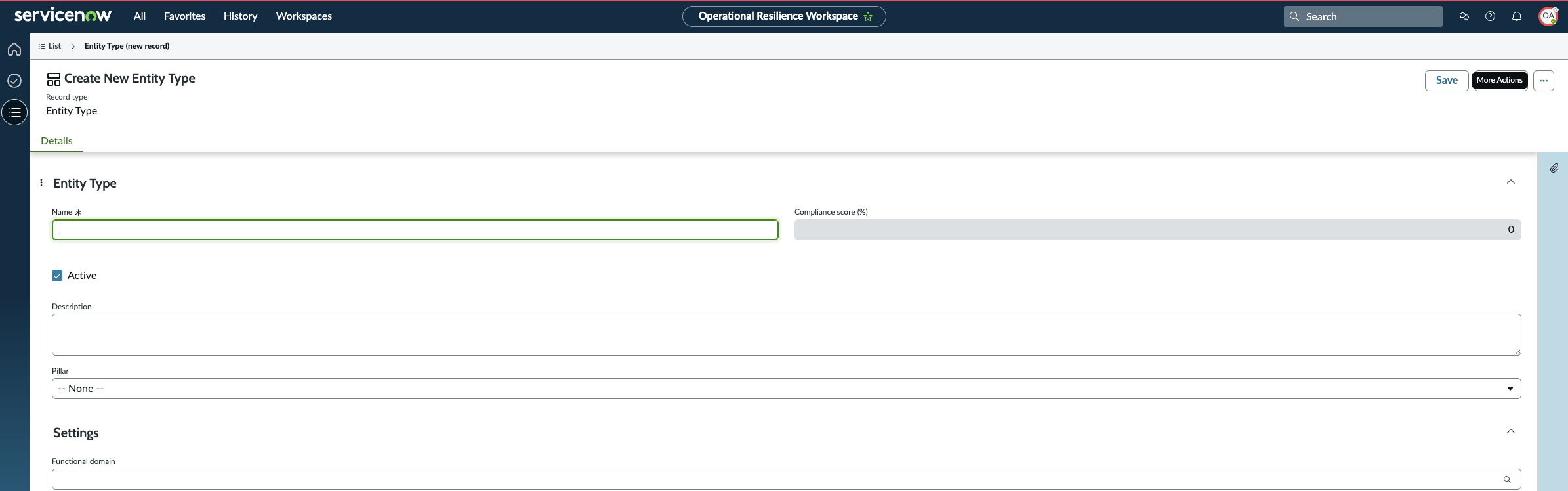Click Entity Type (new record) breadcrumb
The height and width of the screenshot is (491, 1568).
click(127, 46)
